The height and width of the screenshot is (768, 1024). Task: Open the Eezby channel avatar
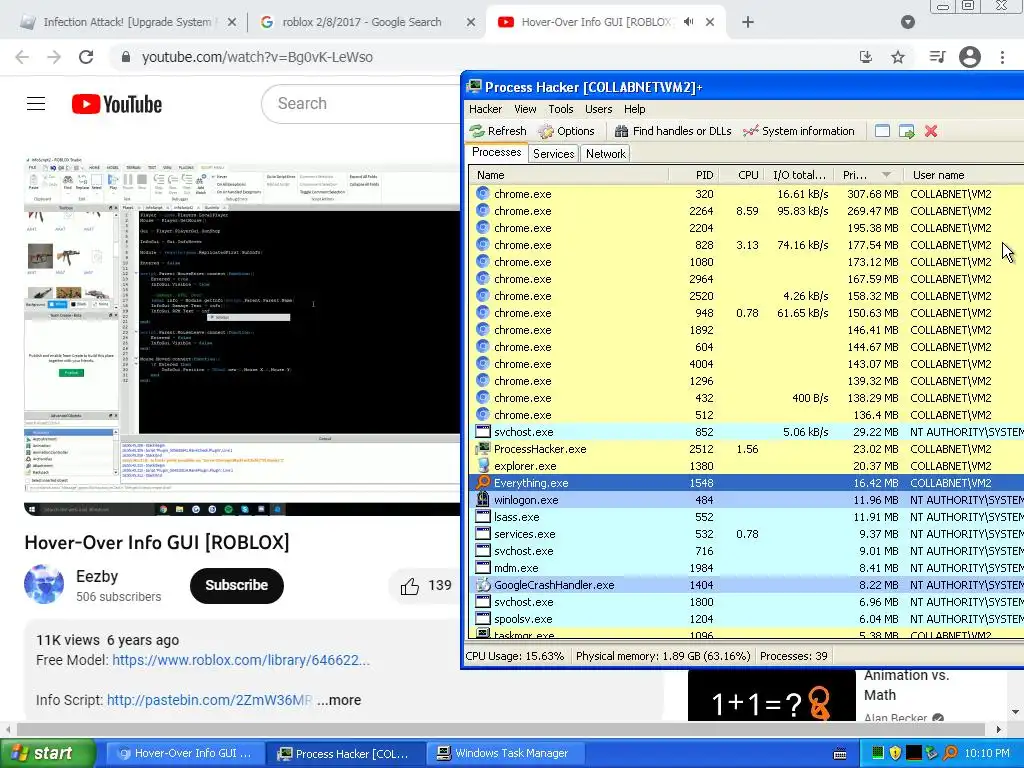coord(44,584)
